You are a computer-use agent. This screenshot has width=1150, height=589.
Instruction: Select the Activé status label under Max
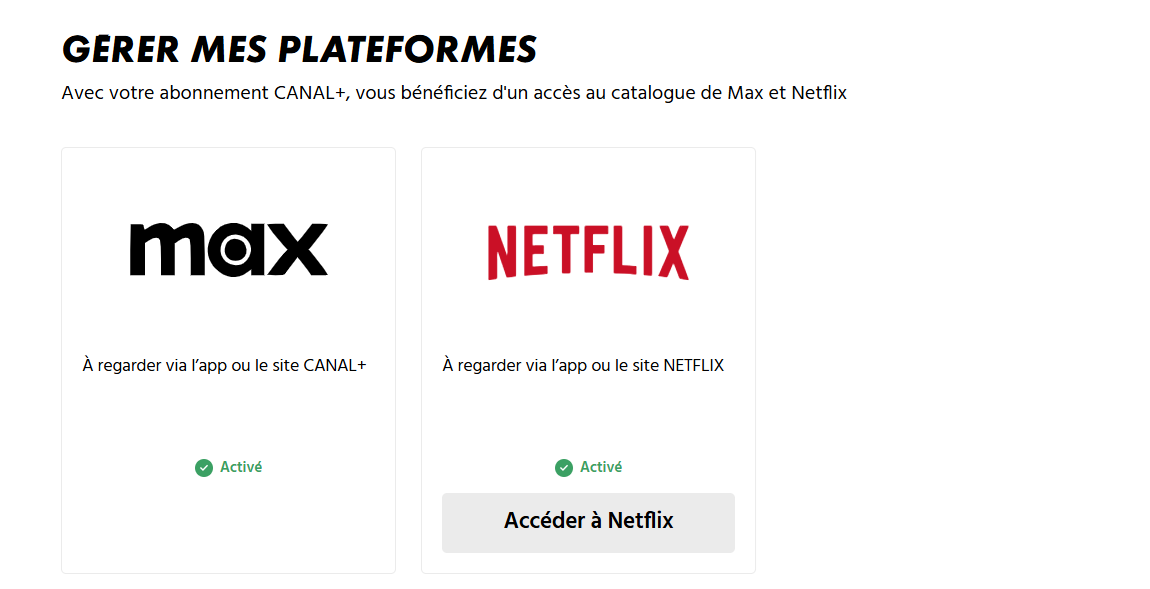(241, 467)
